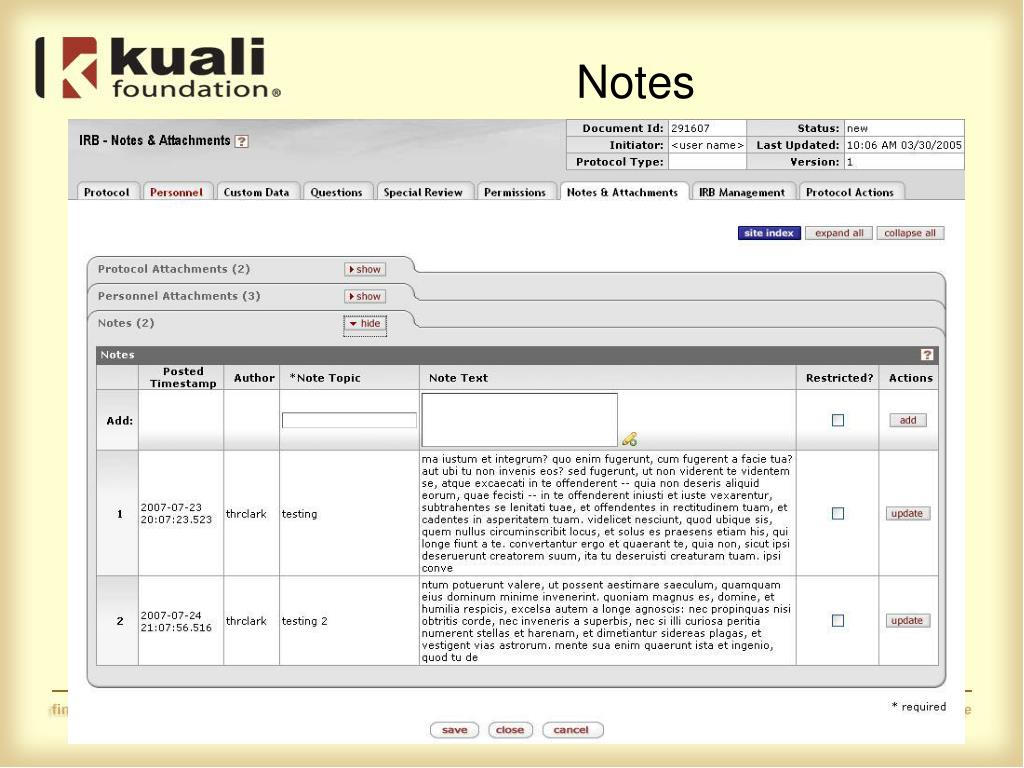Go to the Protocol Actions tab
The image size is (1024, 768).
click(x=850, y=192)
